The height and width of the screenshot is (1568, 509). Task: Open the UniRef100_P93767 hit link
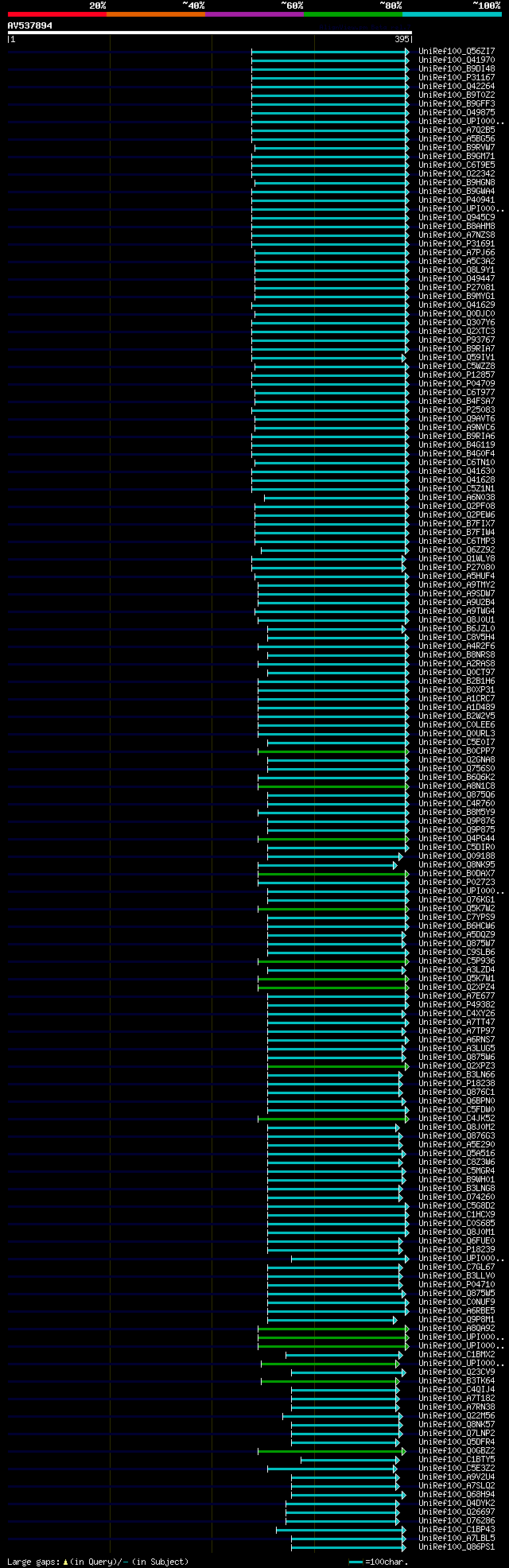pyautogui.click(x=457, y=340)
